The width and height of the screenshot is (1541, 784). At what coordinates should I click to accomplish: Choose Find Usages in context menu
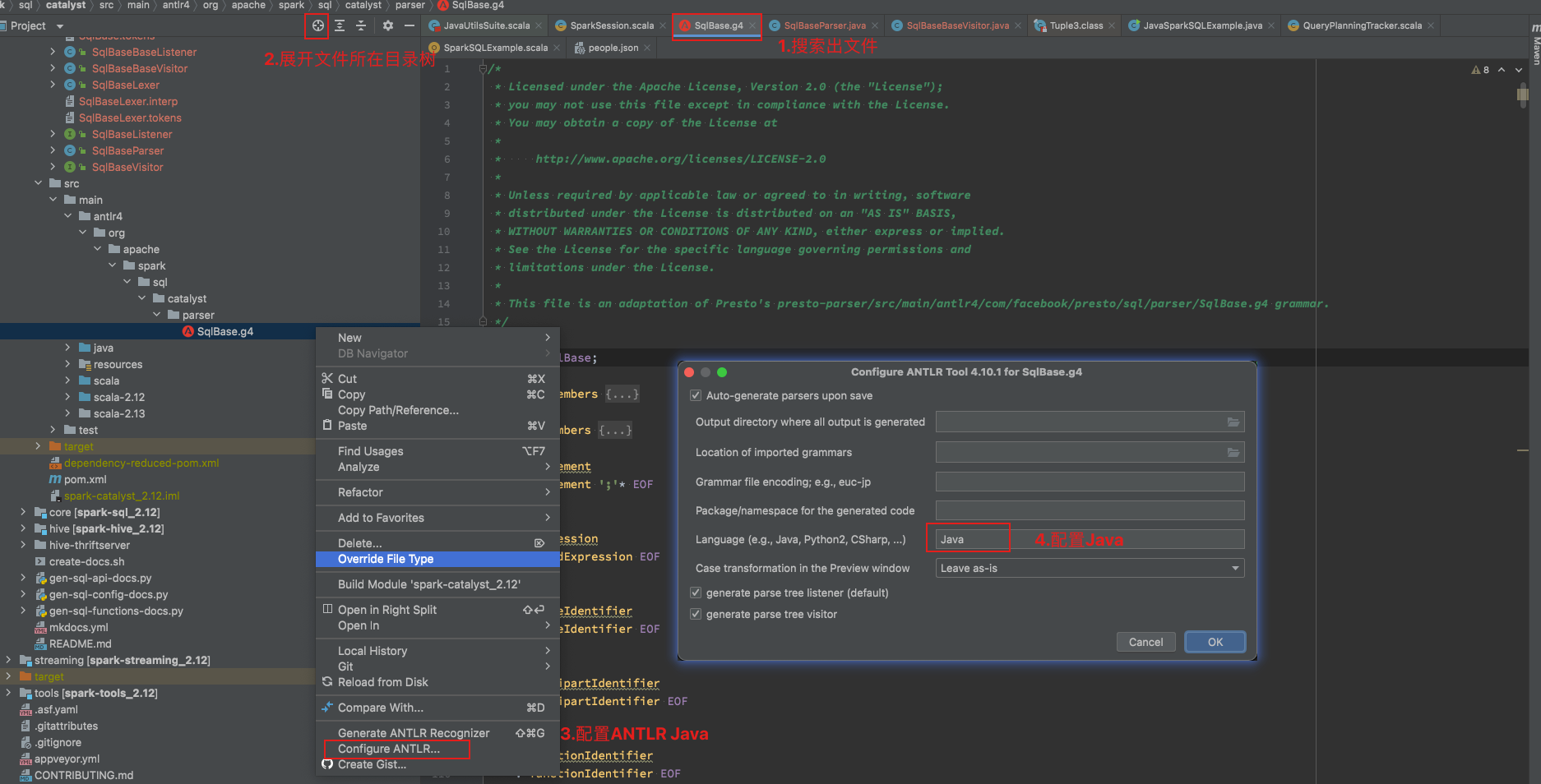(x=437, y=451)
